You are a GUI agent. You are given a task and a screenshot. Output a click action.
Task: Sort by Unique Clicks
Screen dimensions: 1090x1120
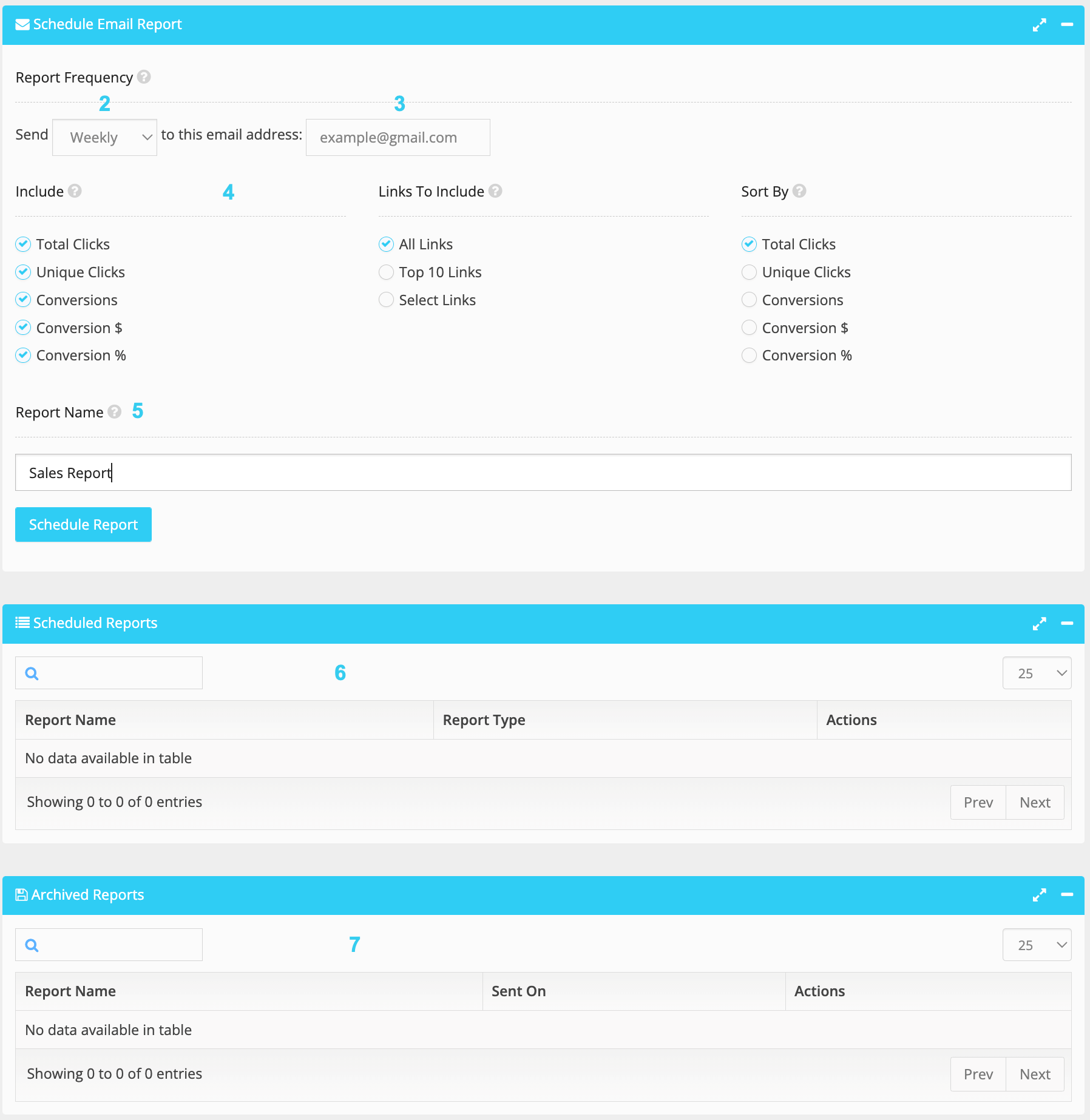click(x=749, y=272)
